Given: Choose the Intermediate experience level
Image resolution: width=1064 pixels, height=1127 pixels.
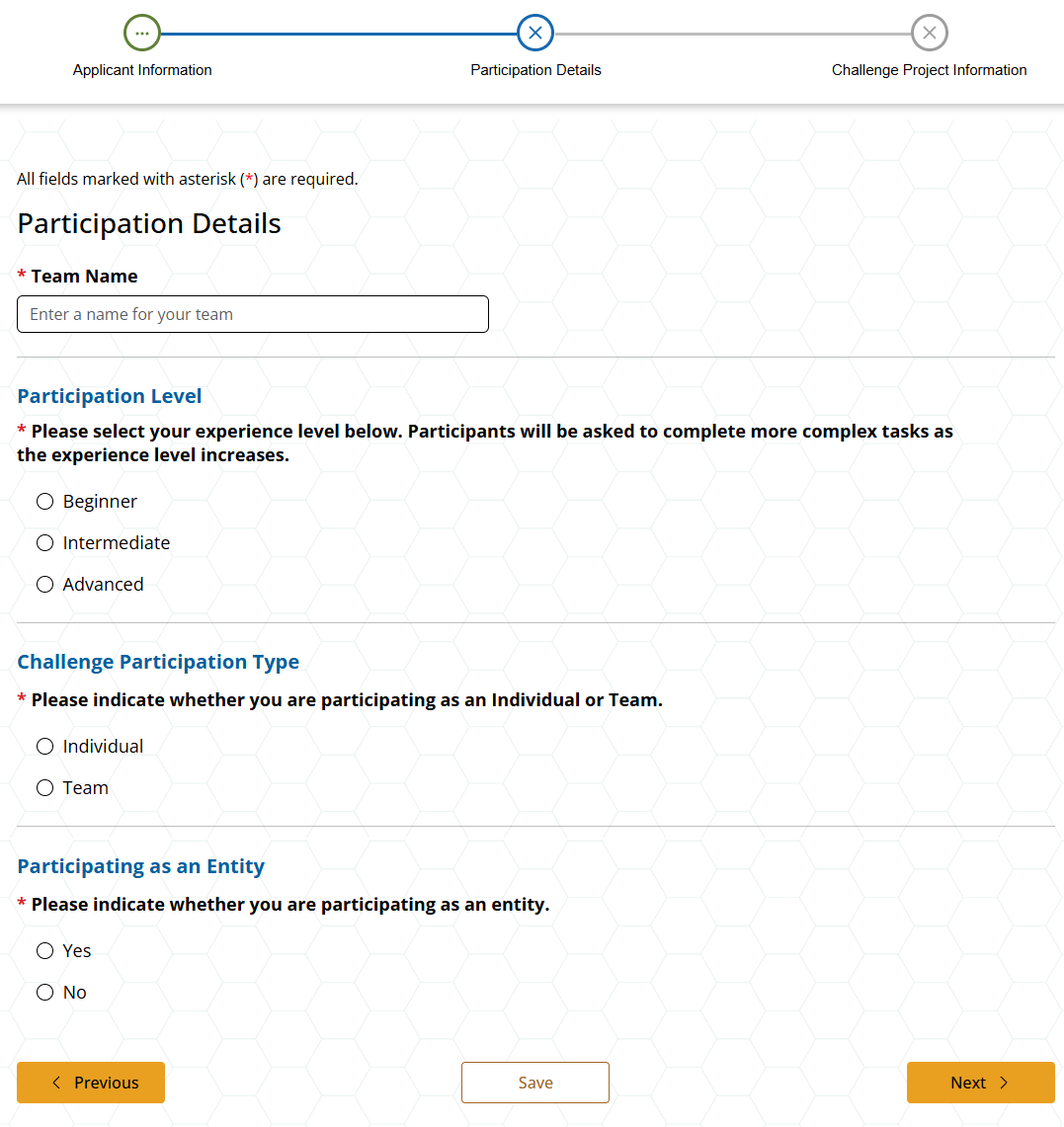Looking at the screenshot, I should [x=45, y=543].
